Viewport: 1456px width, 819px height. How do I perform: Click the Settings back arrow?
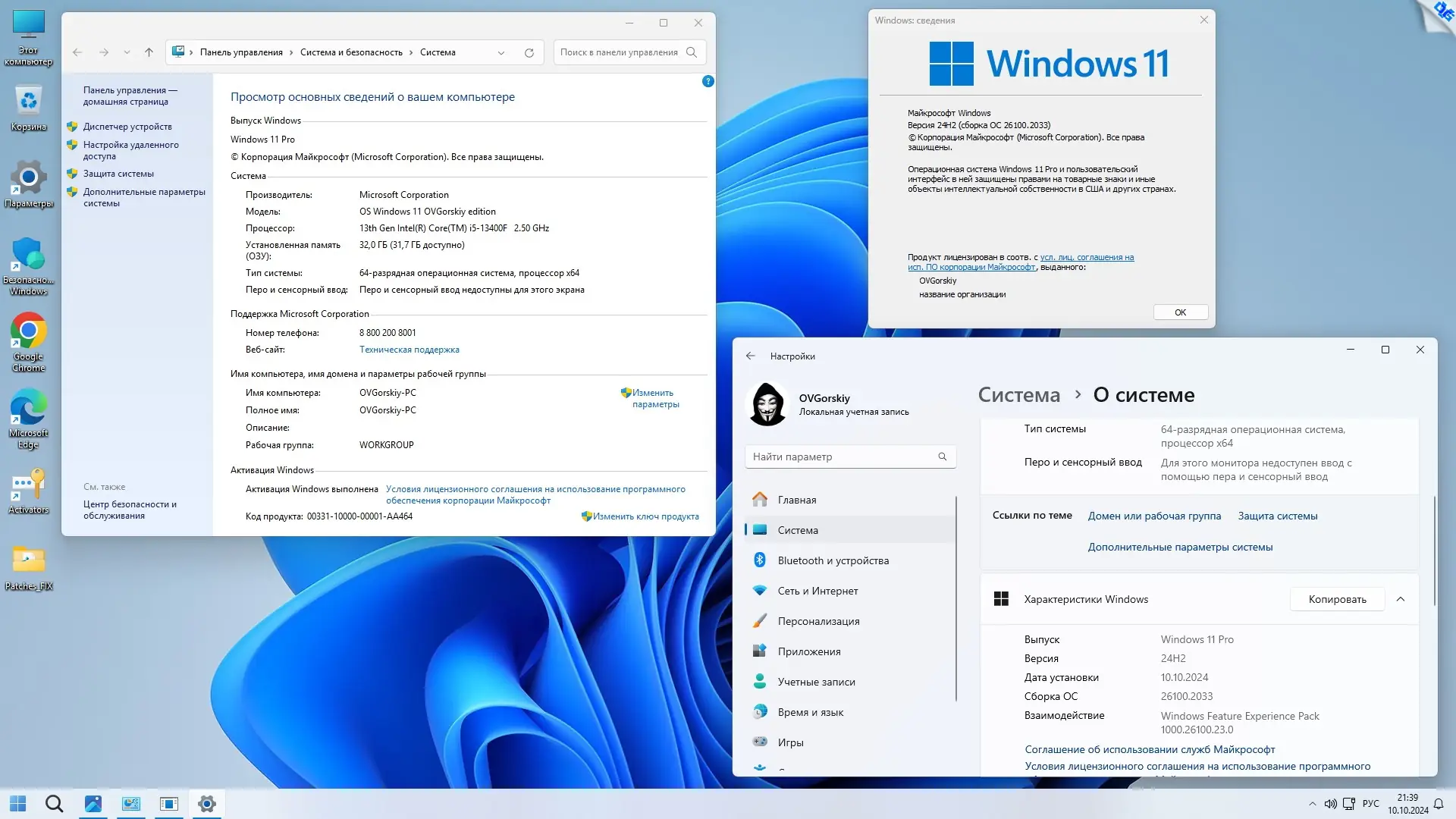pyautogui.click(x=750, y=356)
